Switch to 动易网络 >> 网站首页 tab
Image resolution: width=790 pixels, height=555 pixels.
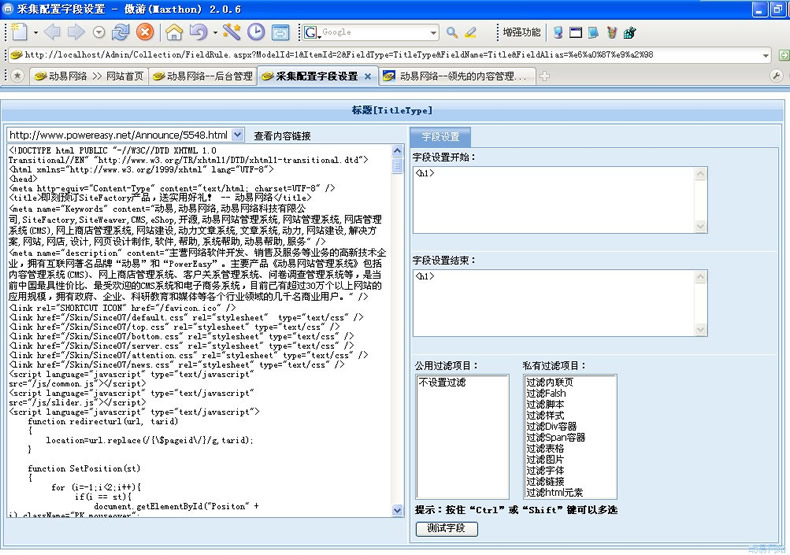coord(89,76)
